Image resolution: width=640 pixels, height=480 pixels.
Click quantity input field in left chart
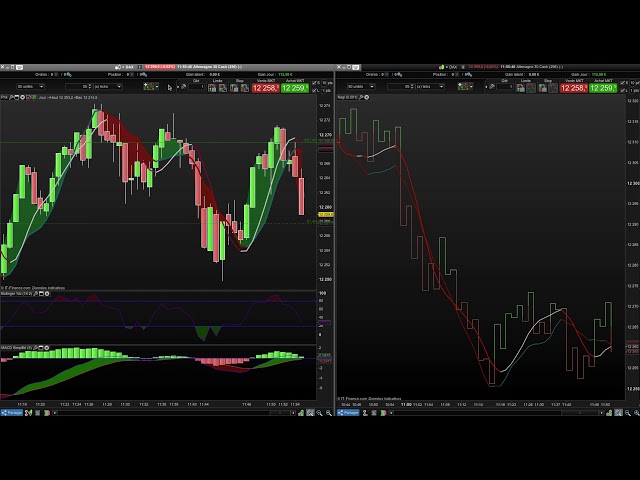coord(196,87)
